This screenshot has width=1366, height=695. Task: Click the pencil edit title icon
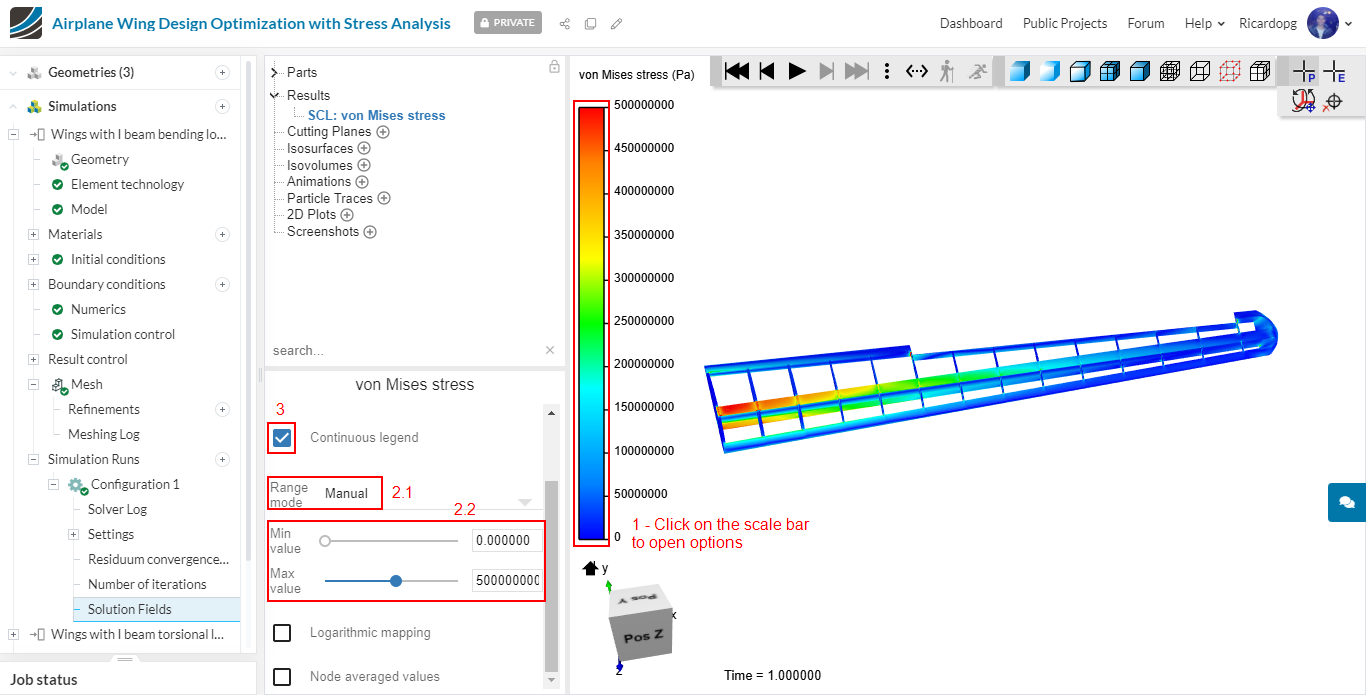point(616,23)
